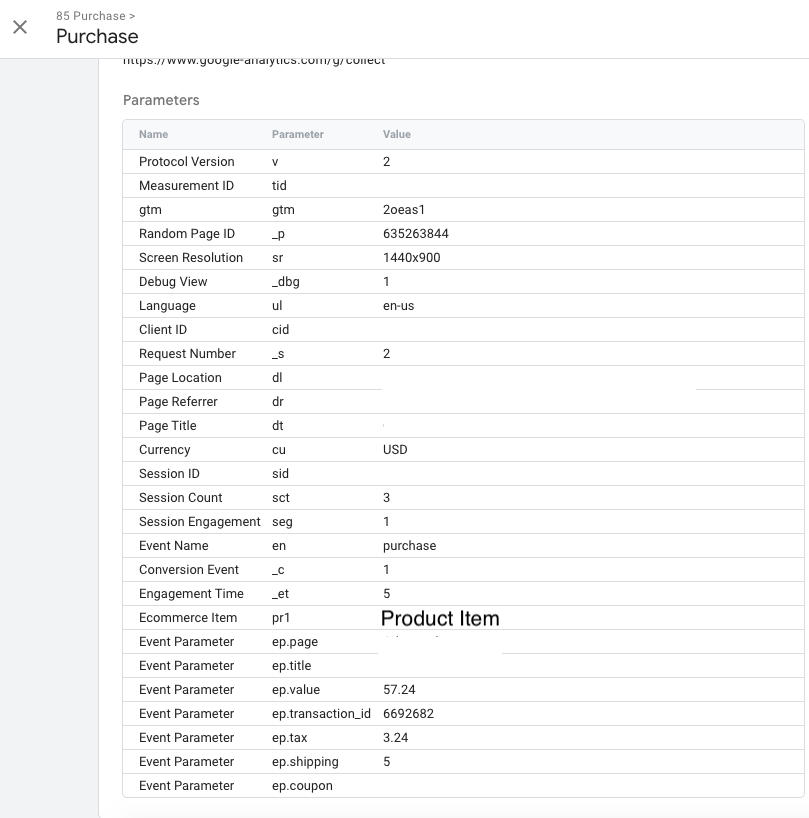Select the Screen Resolution 1440x900 value
Viewport: 809px width, 818px height.
pyautogui.click(x=411, y=258)
